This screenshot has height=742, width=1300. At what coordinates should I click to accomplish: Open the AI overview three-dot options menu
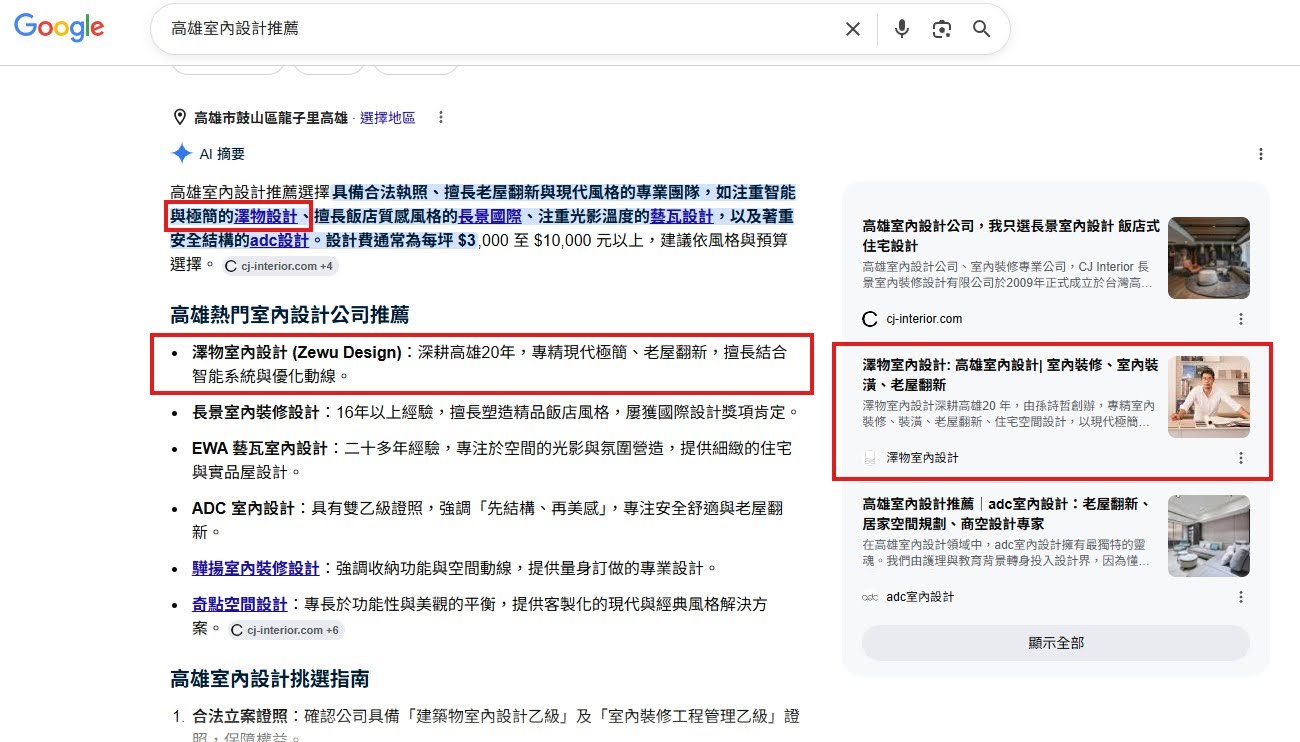point(1261,154)
